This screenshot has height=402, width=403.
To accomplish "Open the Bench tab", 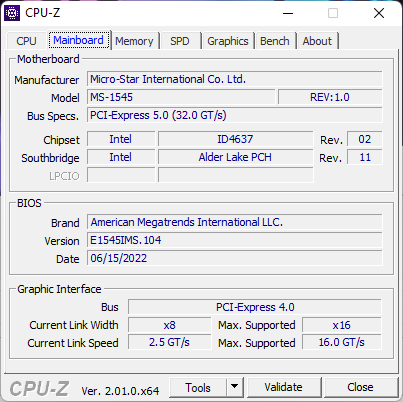I will coord(275,41).
